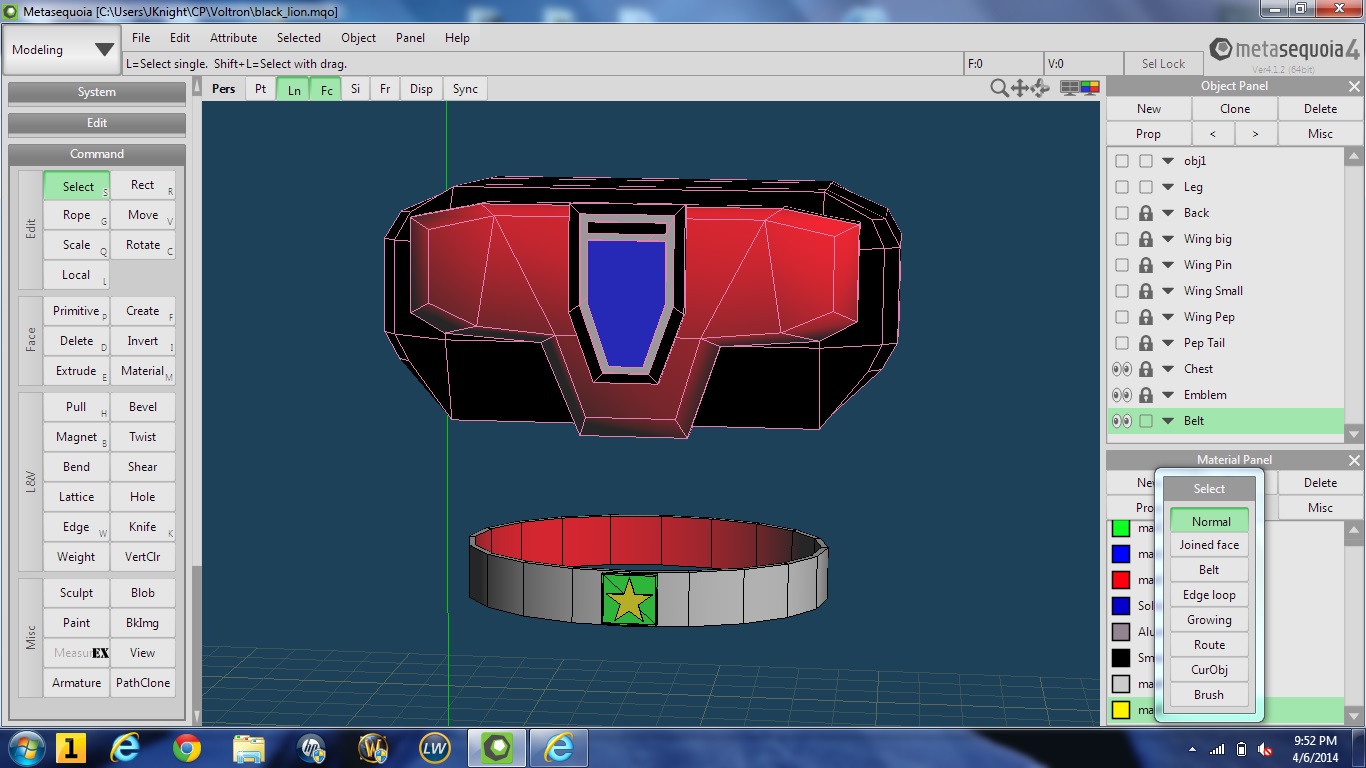Toggle the lock icon on Pep Tail

click(1146, 343)
